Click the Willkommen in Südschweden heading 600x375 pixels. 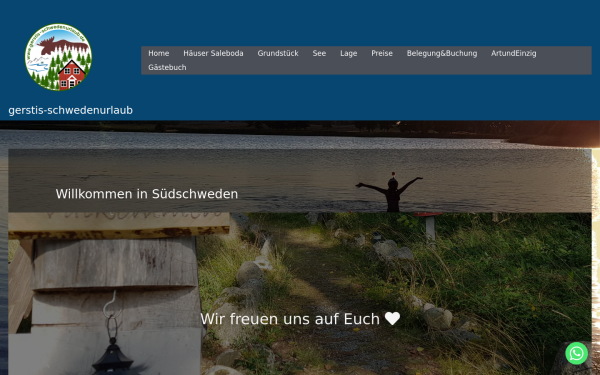[147, 194]
